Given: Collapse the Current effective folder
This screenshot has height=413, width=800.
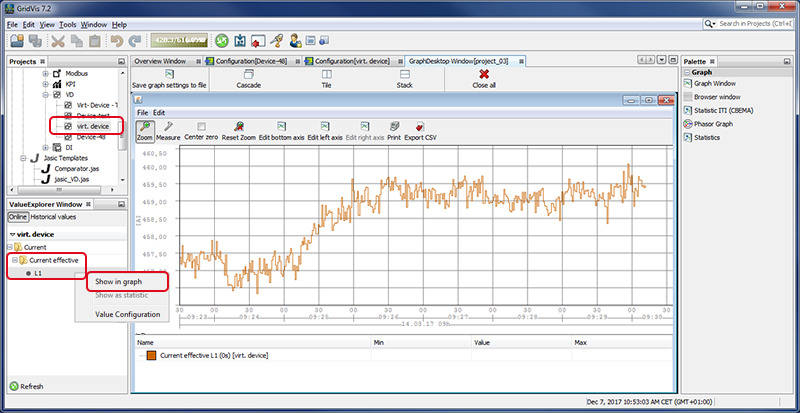Looking at the screenshot, I should [x=14, y=260].
